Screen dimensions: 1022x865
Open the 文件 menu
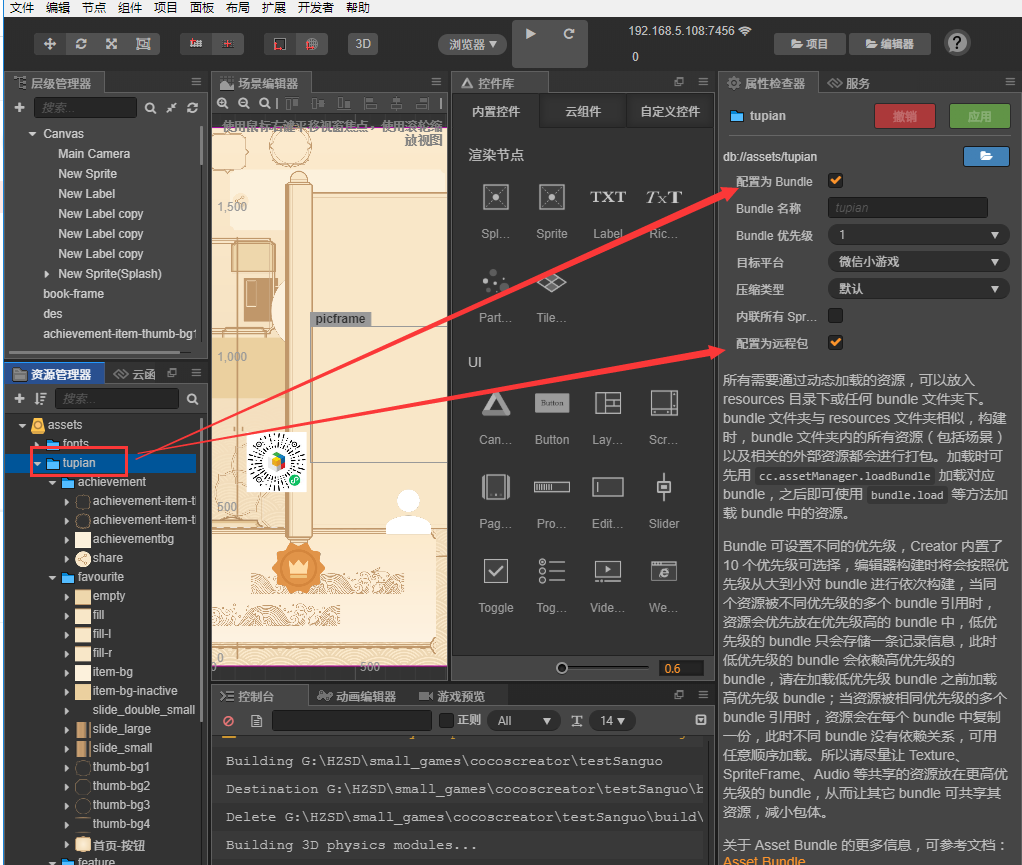point(22,8)
